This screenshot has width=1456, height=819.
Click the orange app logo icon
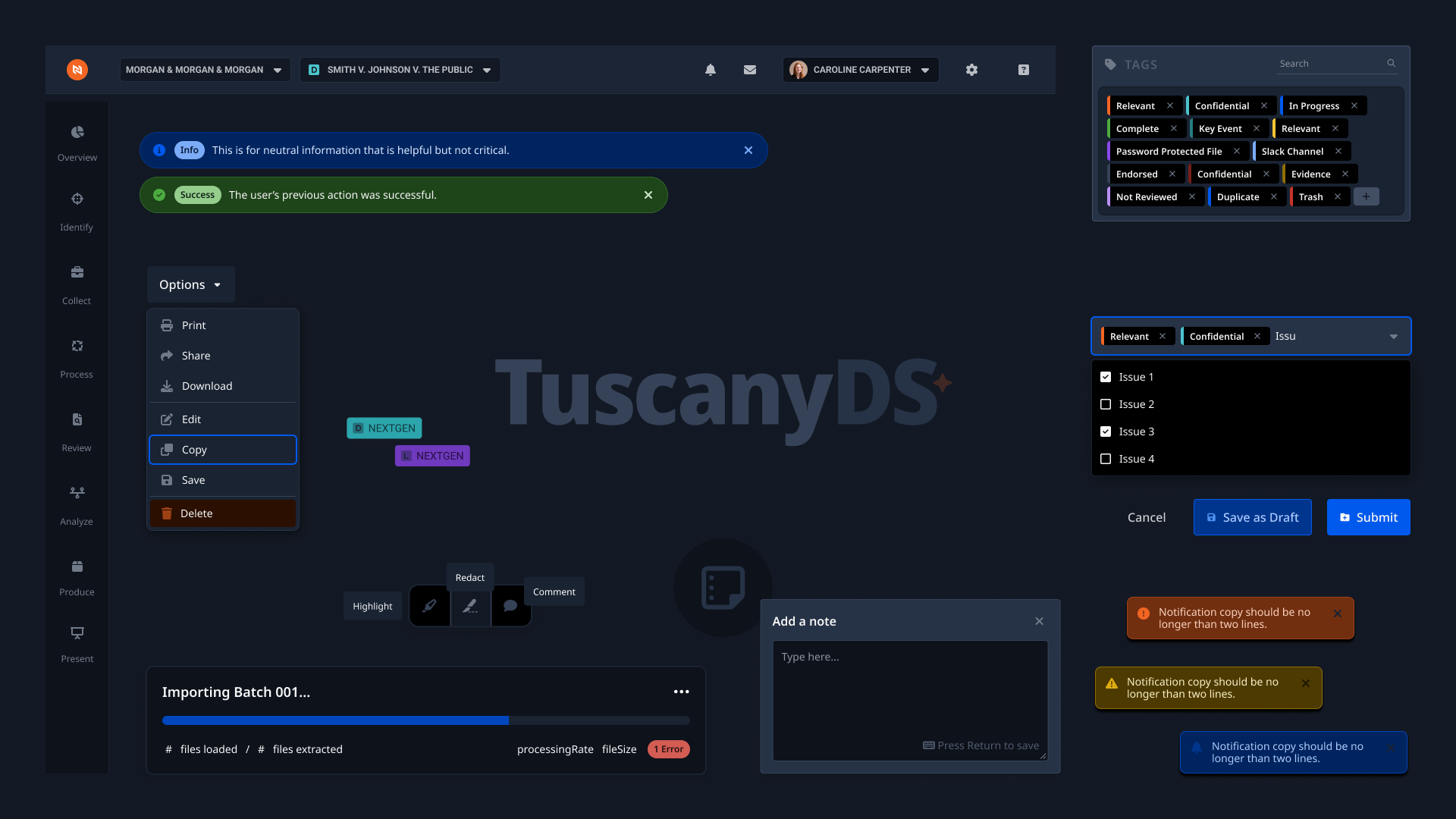[x=77, y=70]
